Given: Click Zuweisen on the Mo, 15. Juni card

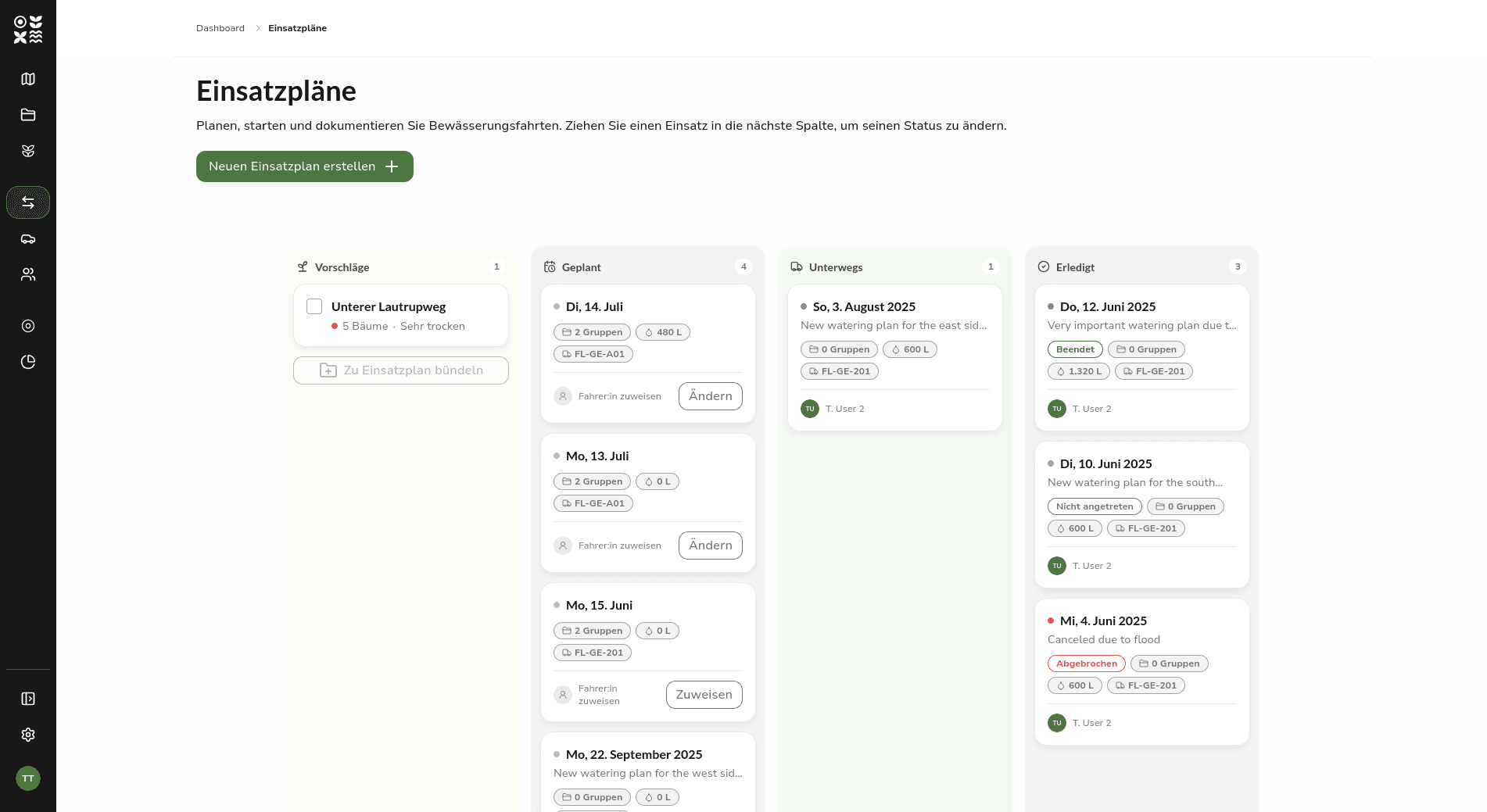Looking at the screenshot, I should [704, 695].
